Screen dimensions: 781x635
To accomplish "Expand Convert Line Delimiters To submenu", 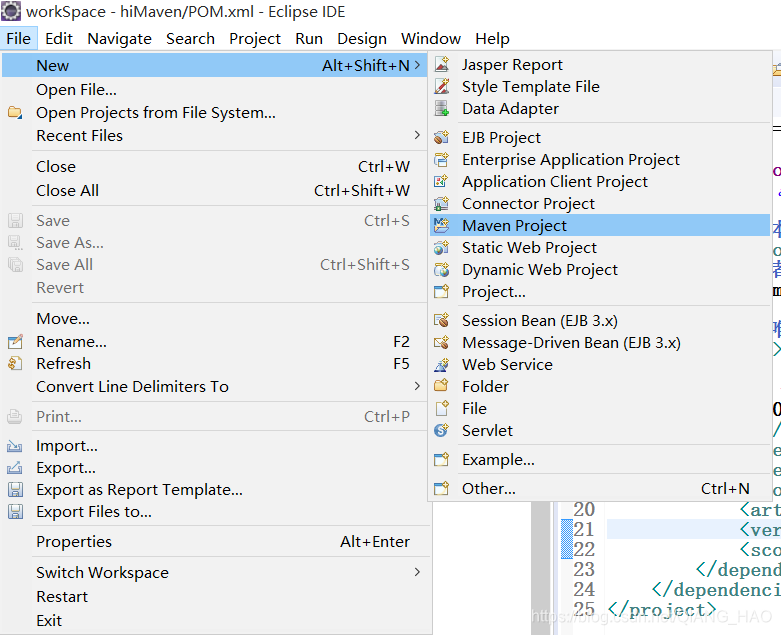I will click(x=417, y=386).
